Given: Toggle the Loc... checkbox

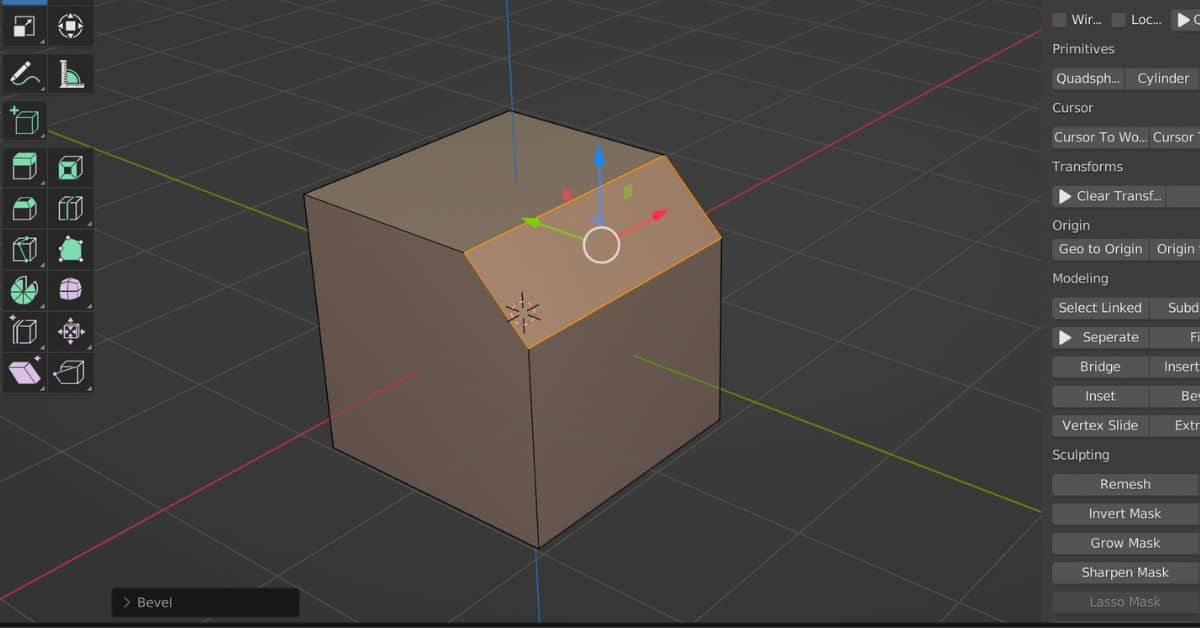Looking at the screenshot, I should (x=1119, y=20).
